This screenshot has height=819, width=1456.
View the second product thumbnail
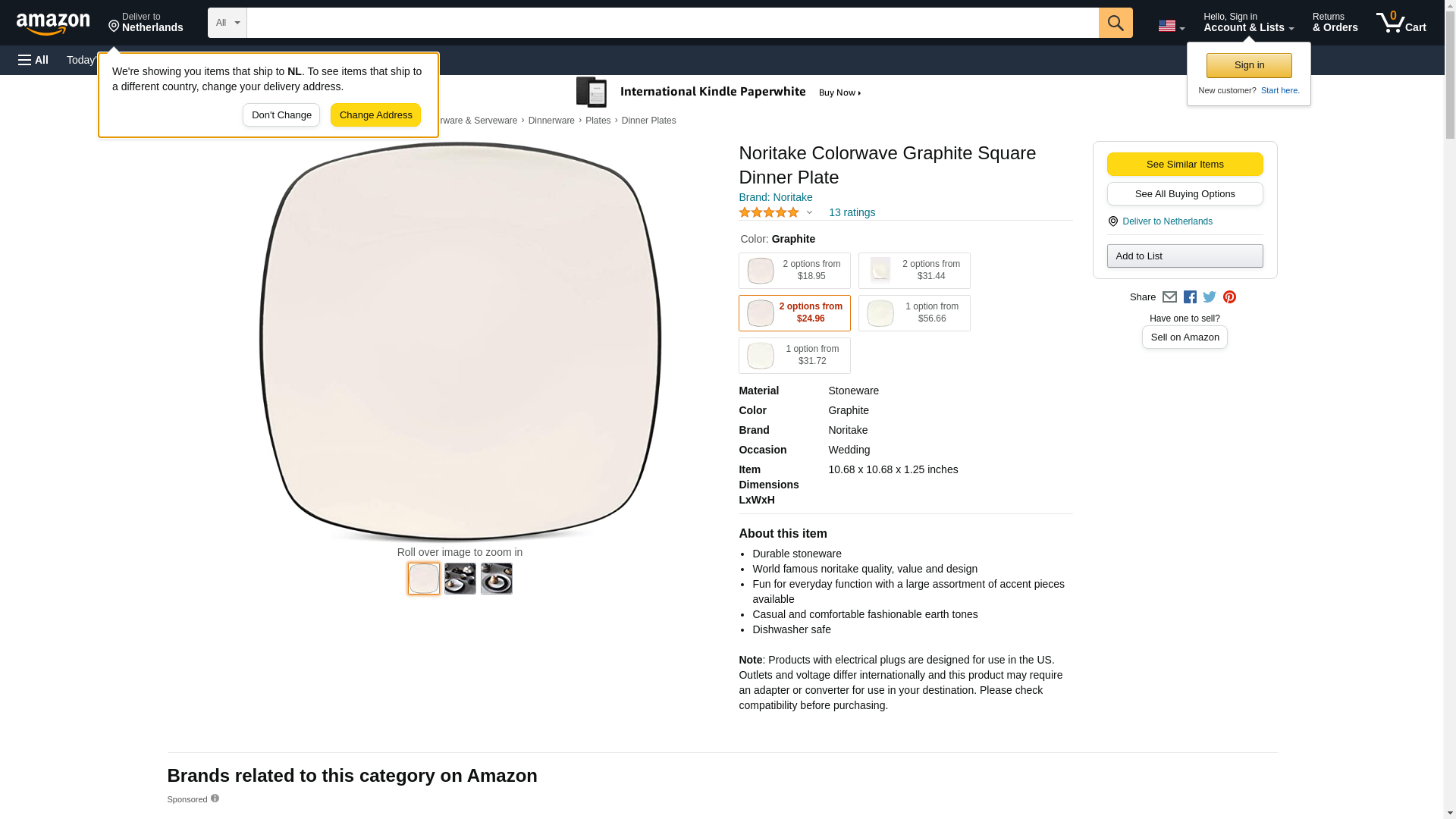tap(460, 579)
